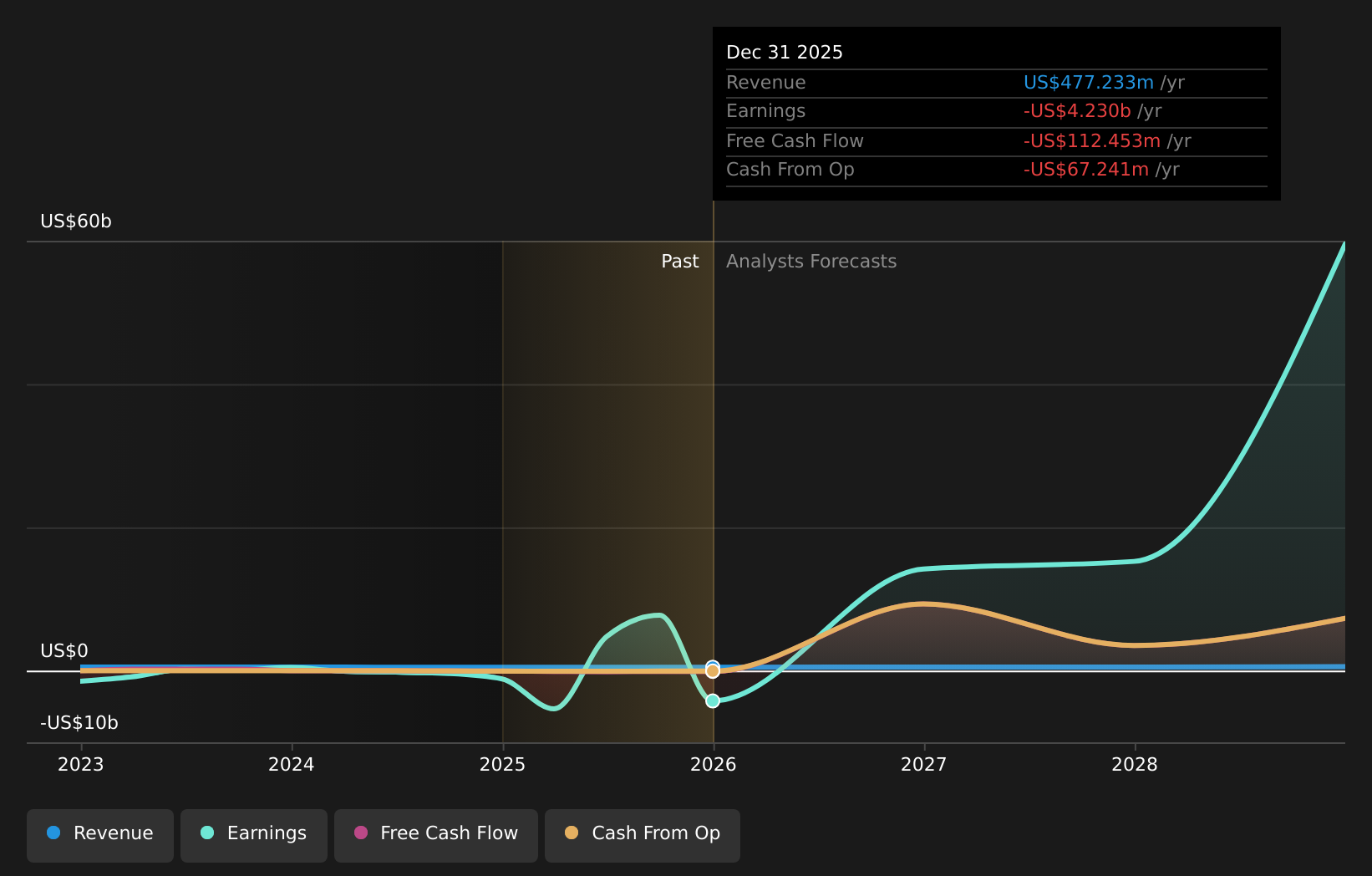The width and height of the screenshot is (1372, 876).
Task: Hide the Free Cash Flow series
Action: tap(435, 834)
